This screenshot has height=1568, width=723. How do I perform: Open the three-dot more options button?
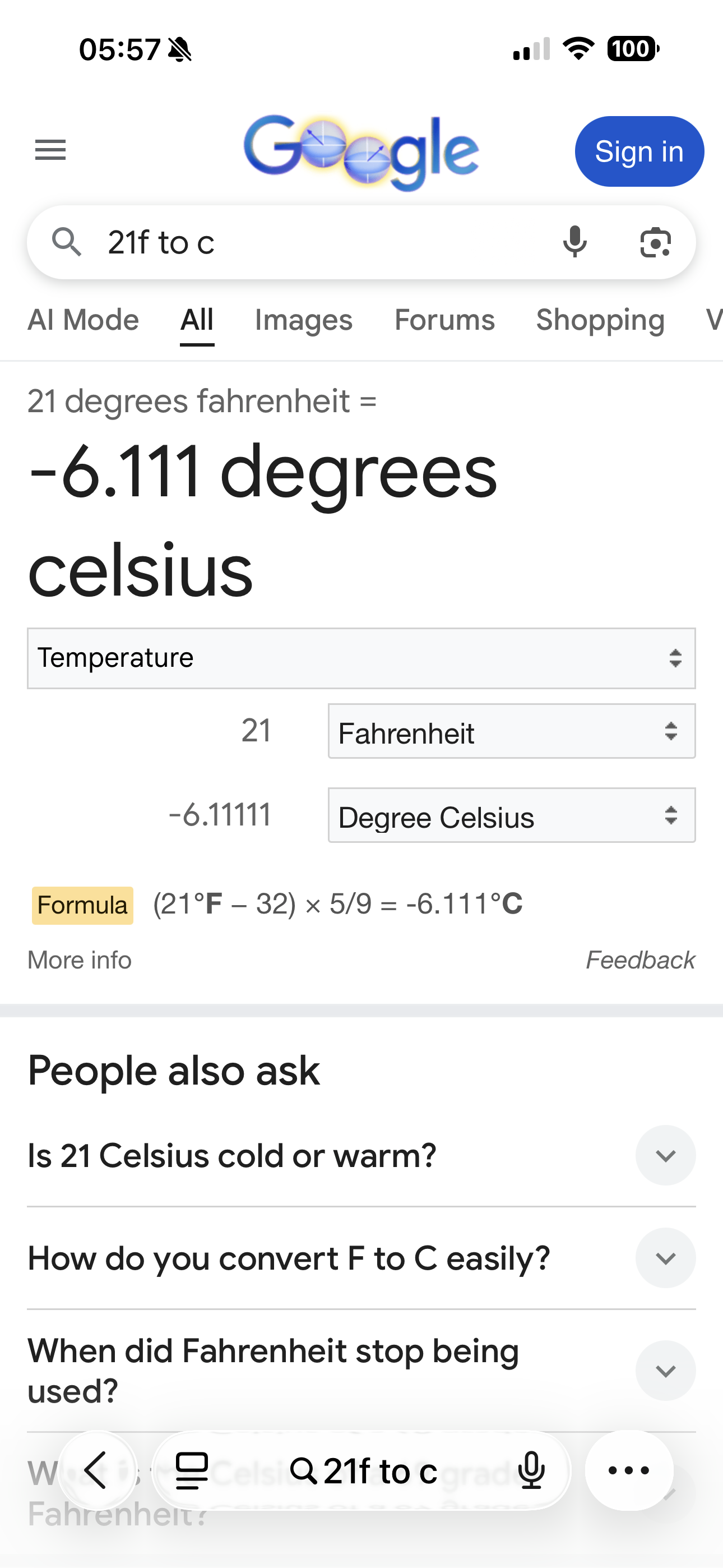coord(629,1470)
